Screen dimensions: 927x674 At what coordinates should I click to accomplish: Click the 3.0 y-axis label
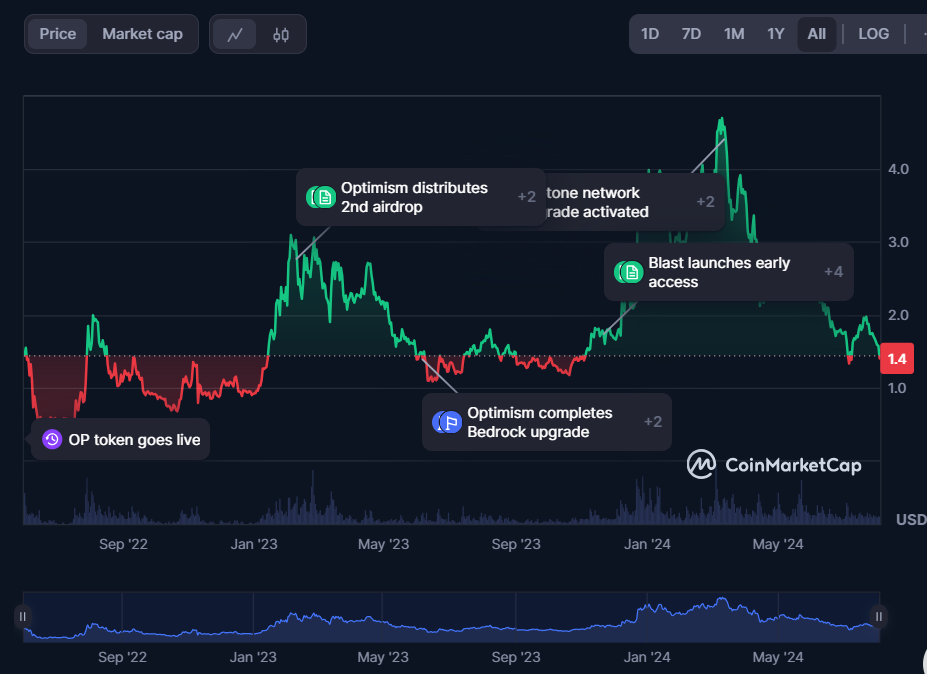pyautogui.click(x=898, y=242)
